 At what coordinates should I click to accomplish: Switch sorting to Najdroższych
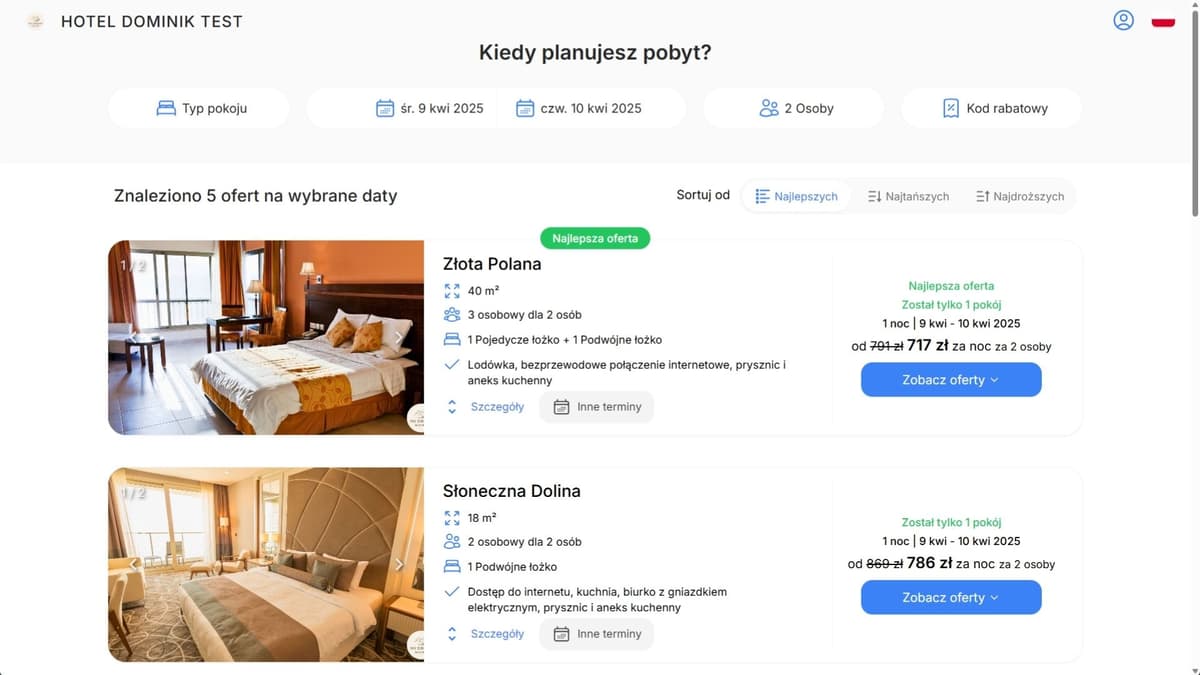coord(1020,196)
